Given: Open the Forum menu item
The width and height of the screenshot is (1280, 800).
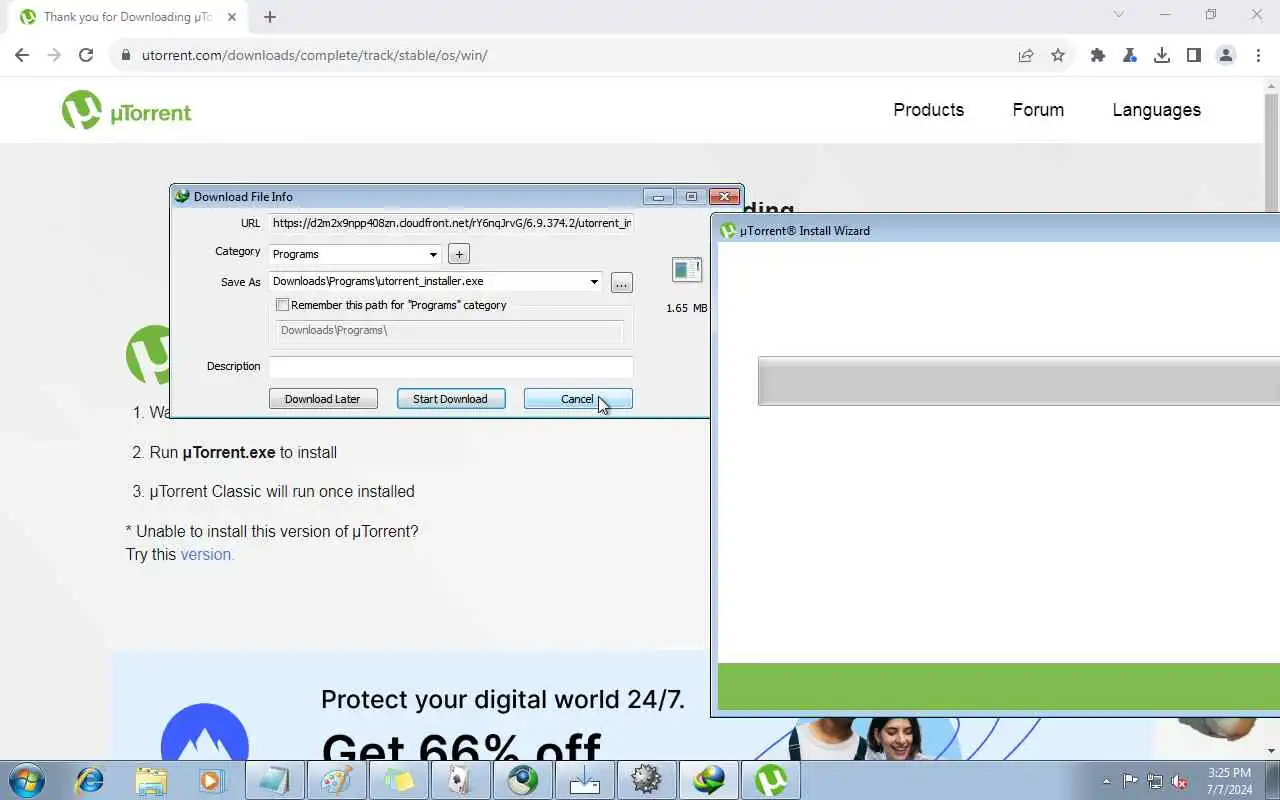Looking at the screenshot, I should [x=1038, y=110].
